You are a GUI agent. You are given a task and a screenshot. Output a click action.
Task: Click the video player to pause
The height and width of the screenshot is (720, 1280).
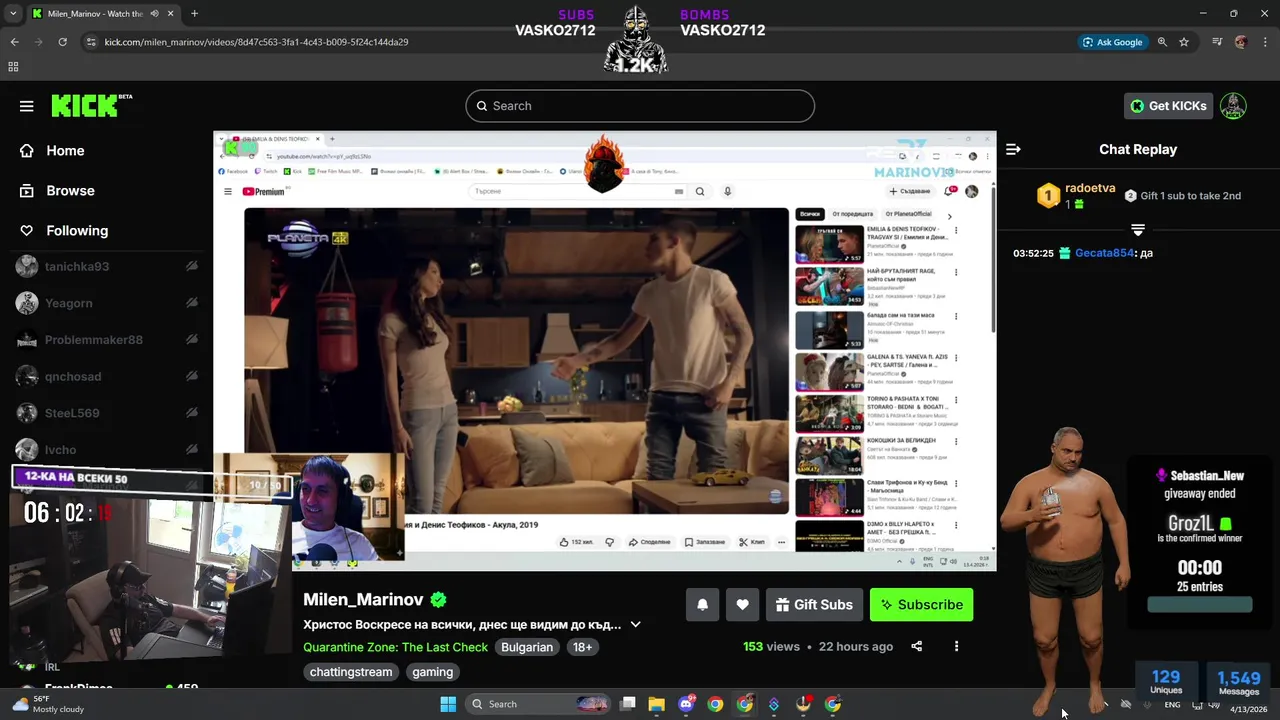(604, 350)
